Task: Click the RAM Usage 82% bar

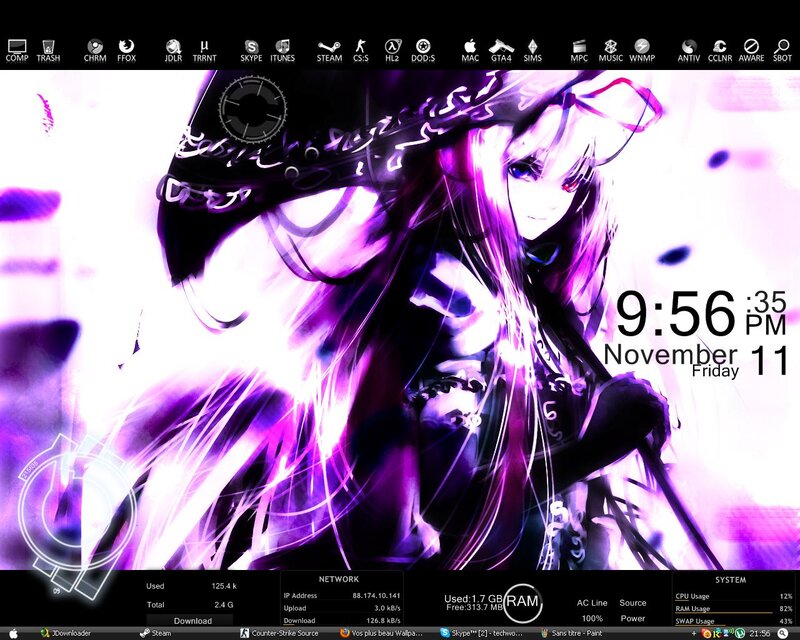Action: 734,609
